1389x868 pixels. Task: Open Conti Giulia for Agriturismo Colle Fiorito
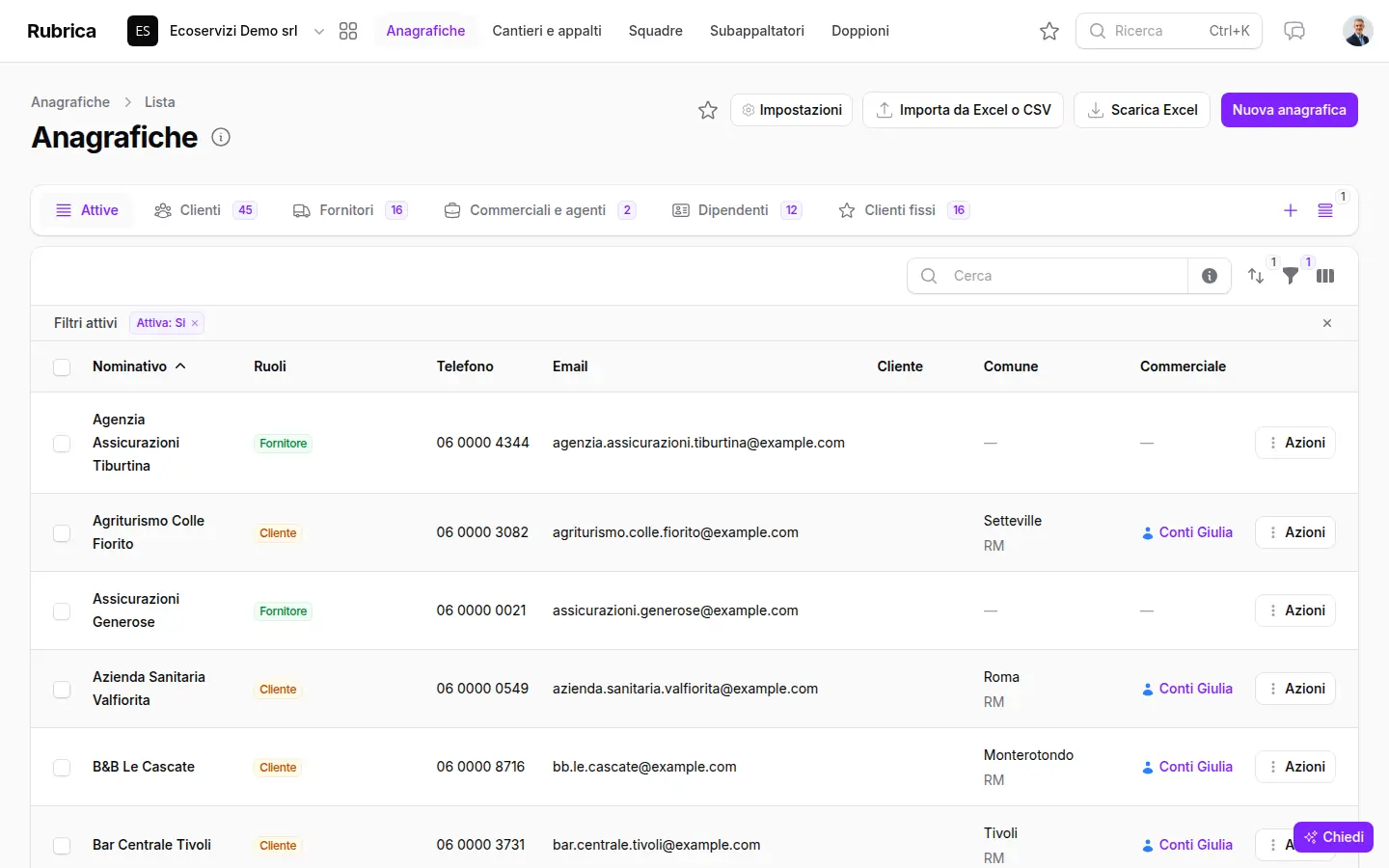tap(1187, 532)
